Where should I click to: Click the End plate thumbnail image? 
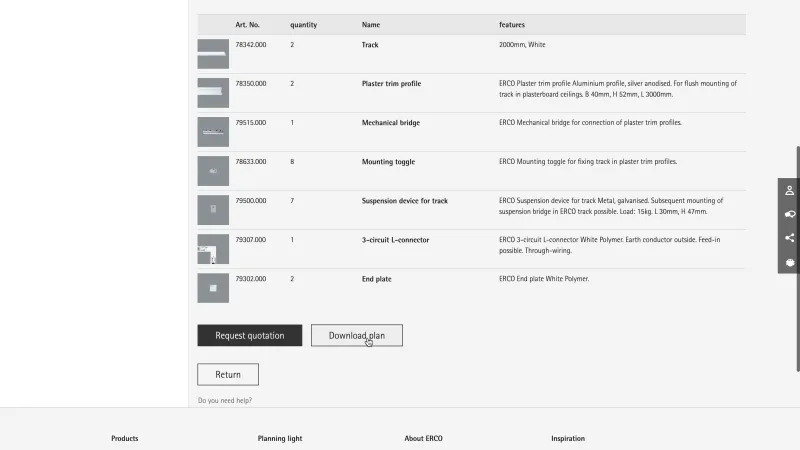pyautogui.click(x=213, y=288)
